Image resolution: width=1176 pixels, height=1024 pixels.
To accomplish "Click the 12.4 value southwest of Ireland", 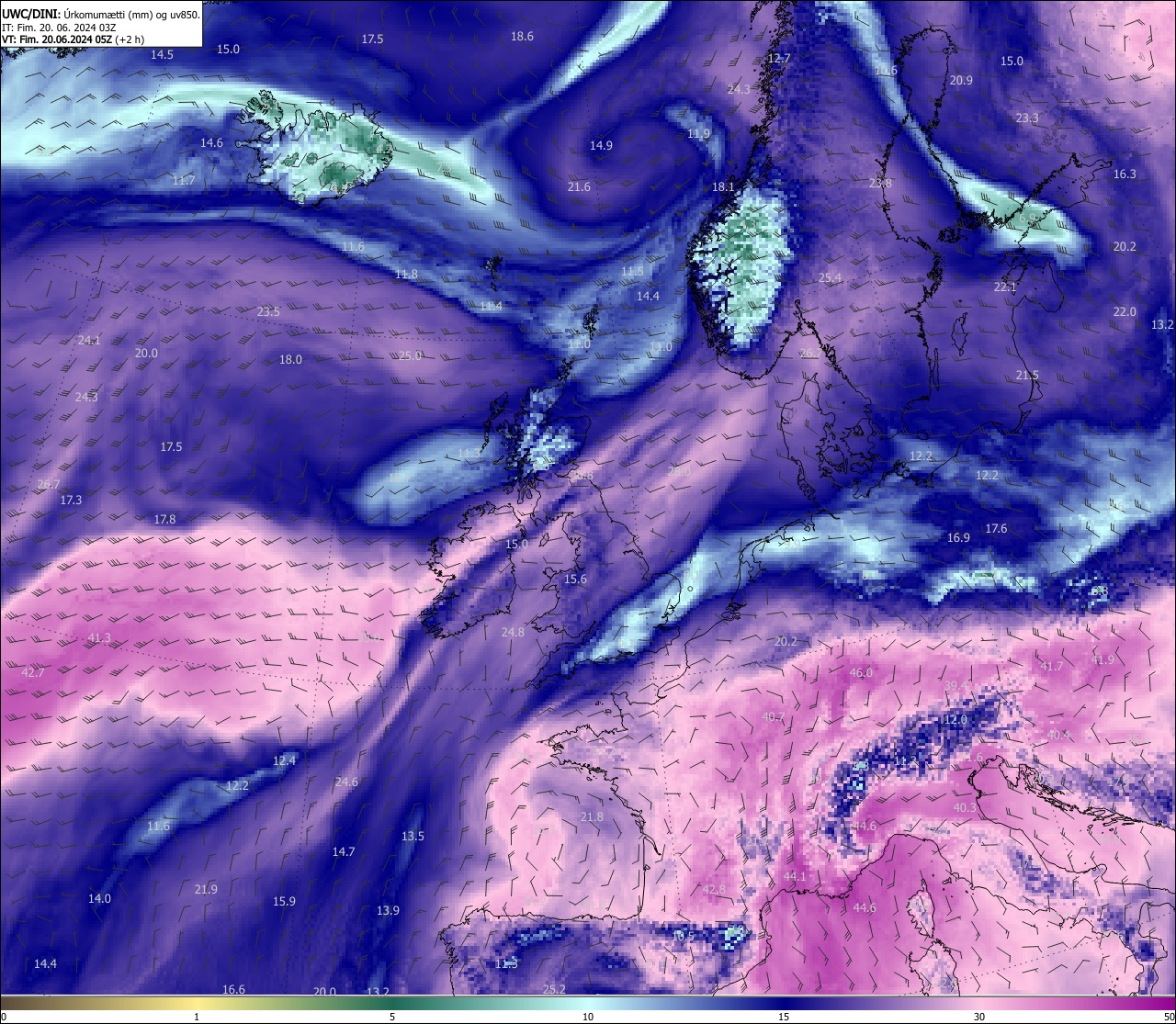I will [x=285, y=761].
